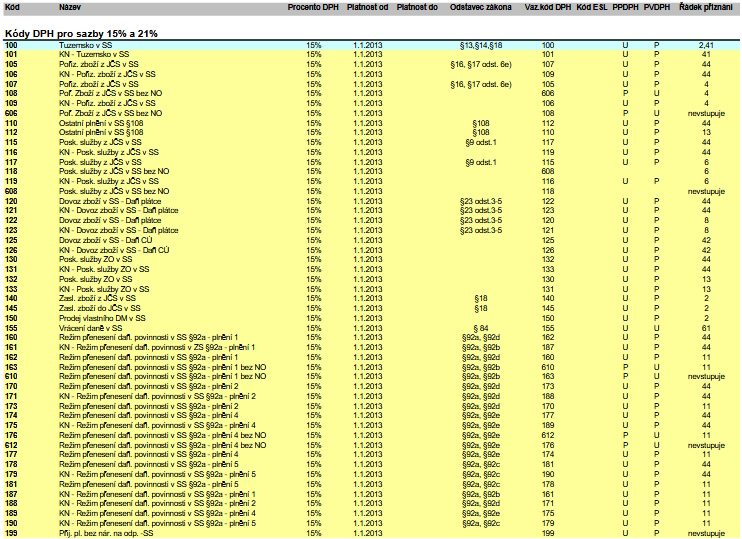Select the highlighted row 100 Tuzemsko v SS
The width and height of the screenshot is (742, 539).
(85, 46)
